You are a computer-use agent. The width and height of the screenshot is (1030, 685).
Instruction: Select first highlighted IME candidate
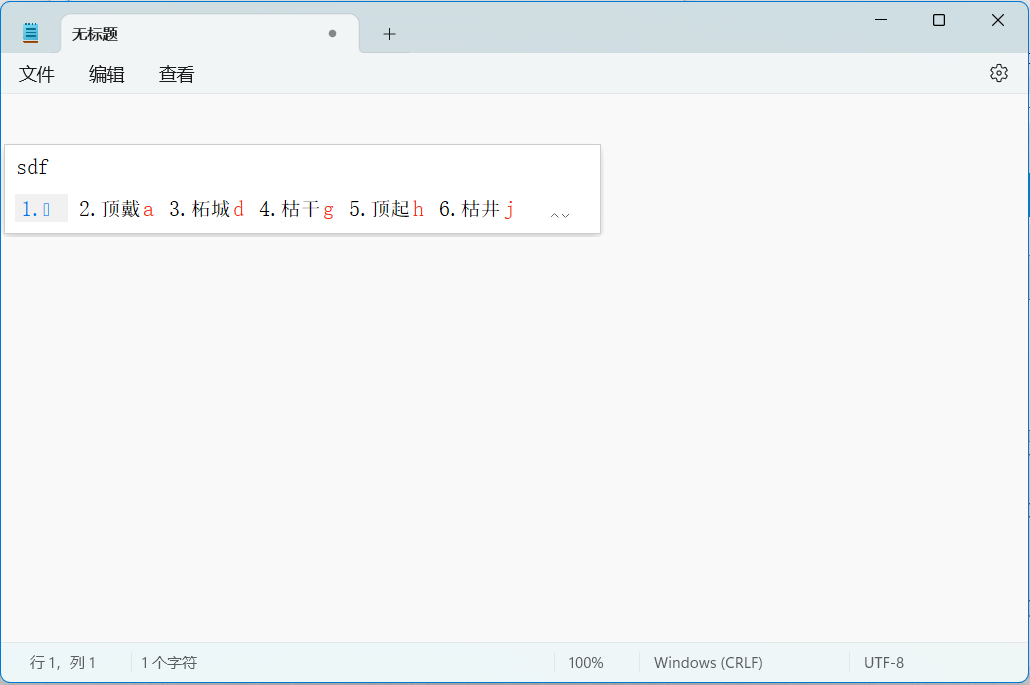41,209
